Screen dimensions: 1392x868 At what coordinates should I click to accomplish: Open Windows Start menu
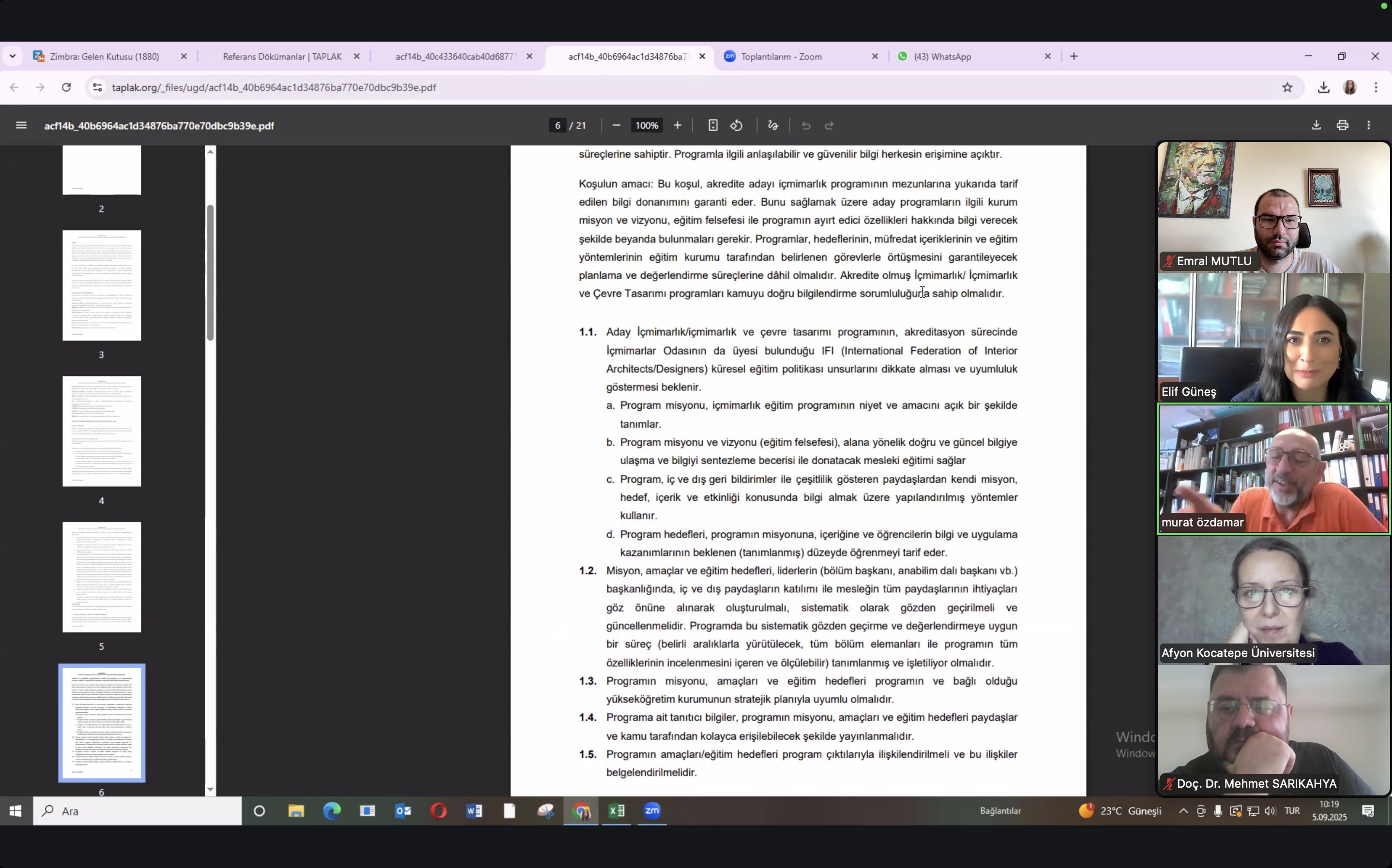15,810
